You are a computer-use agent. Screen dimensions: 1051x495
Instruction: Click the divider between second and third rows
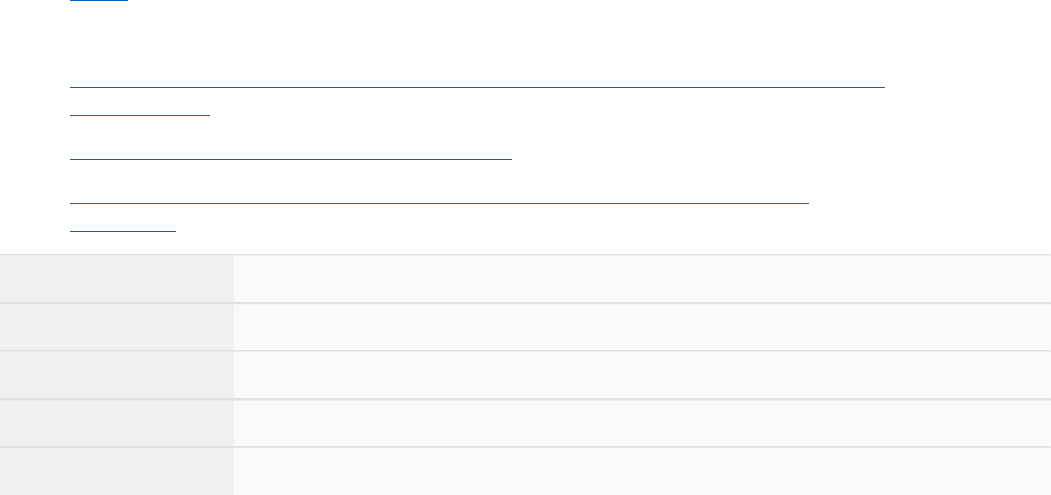pos(525,351)
